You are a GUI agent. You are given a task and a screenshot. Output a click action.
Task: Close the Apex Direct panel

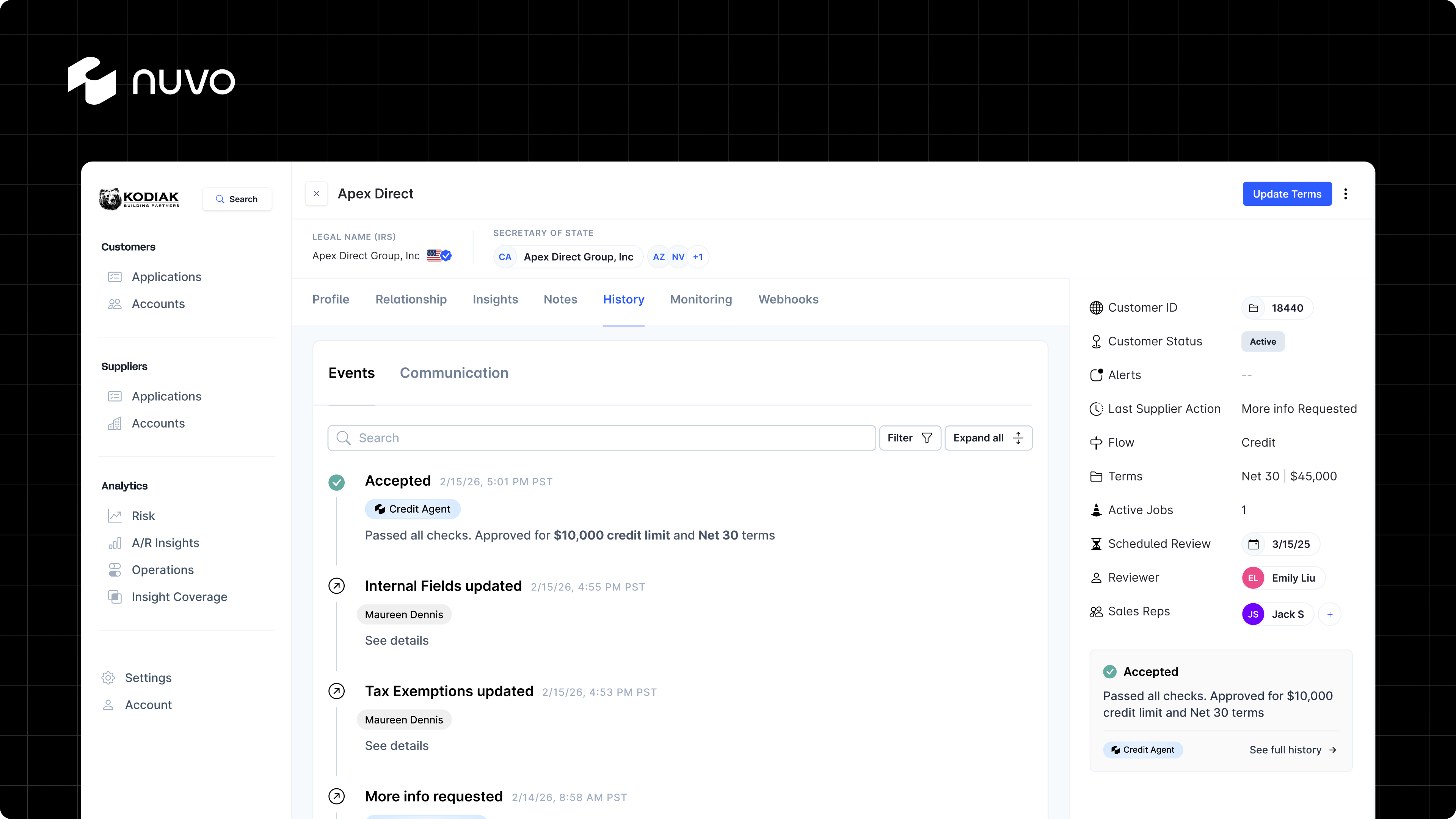(317, 194)
